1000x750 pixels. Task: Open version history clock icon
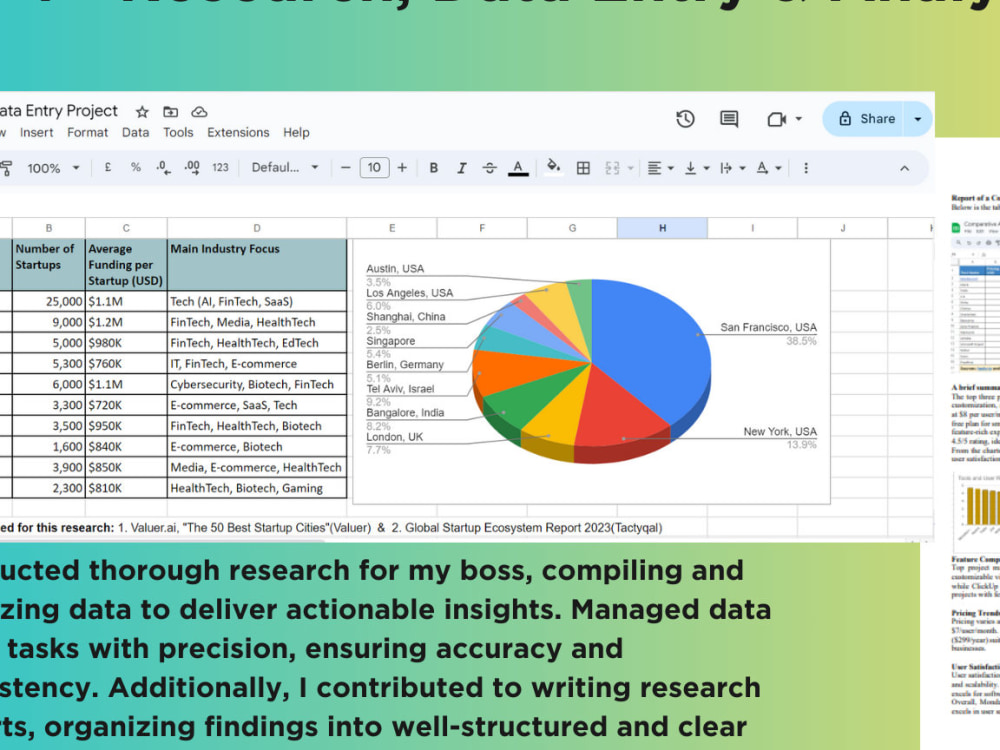pos(686,119)
